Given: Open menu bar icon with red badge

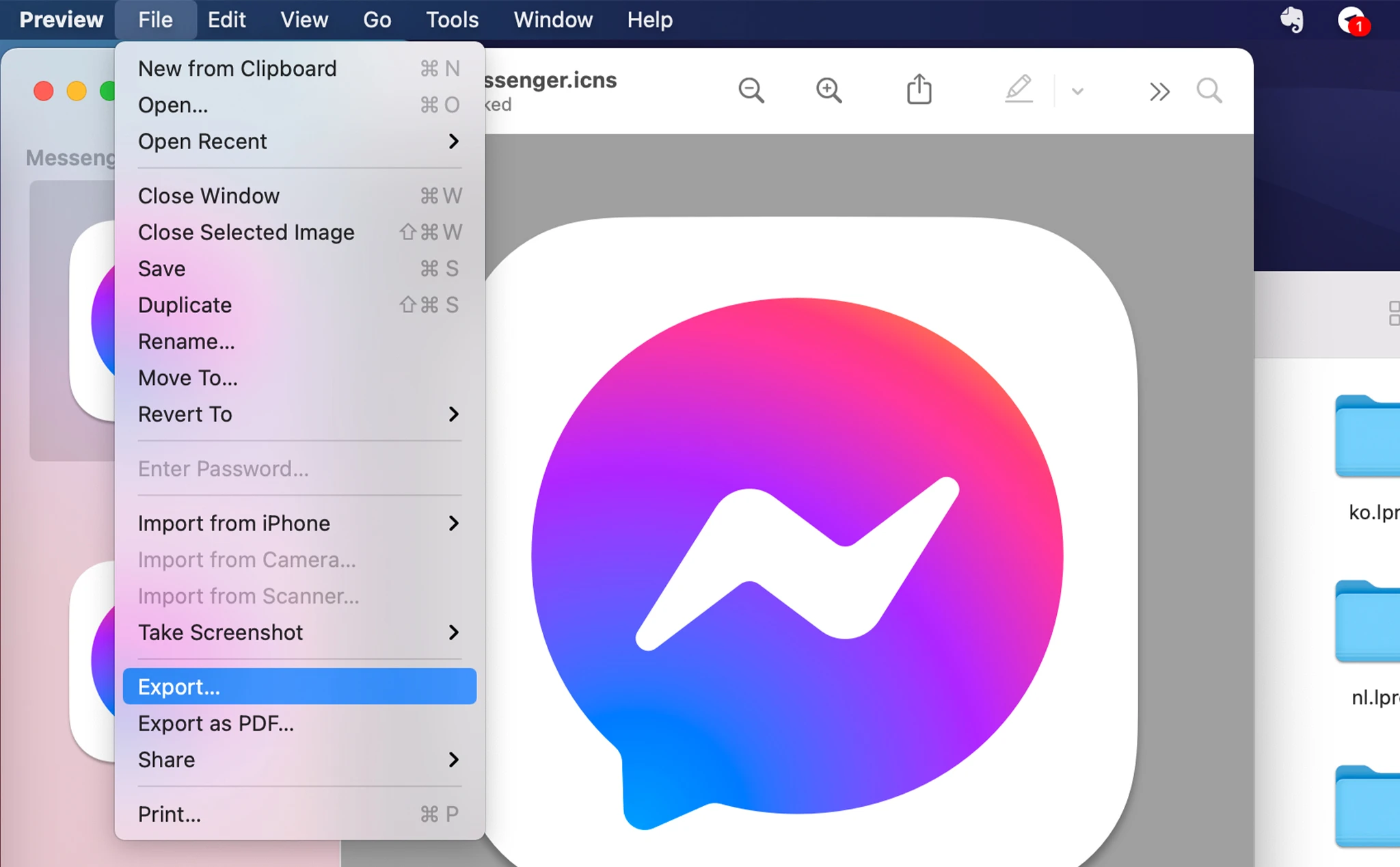Looking at the screenshot, I should click(x=1353, y=21).
